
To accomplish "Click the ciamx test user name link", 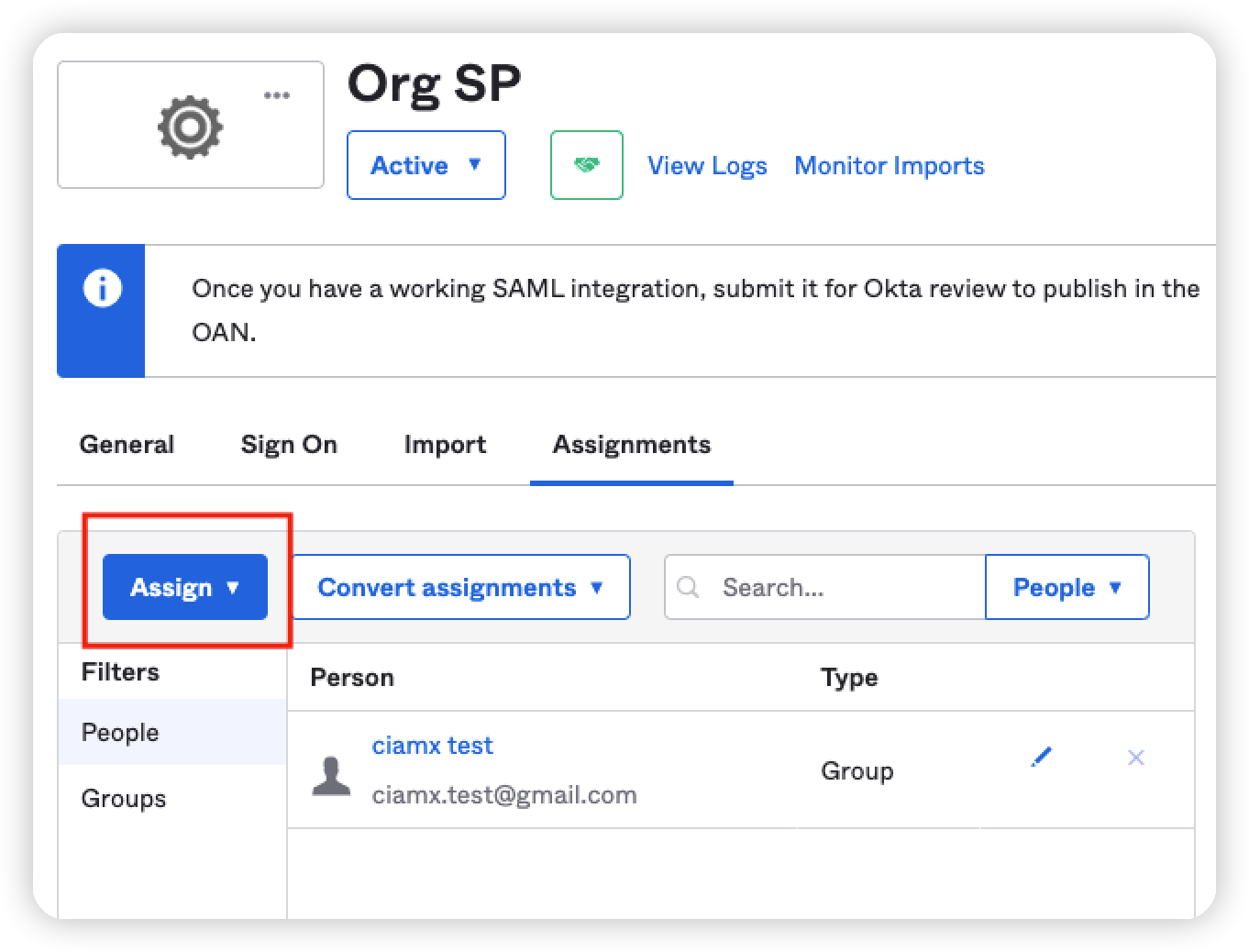I will tap(432, 746).
